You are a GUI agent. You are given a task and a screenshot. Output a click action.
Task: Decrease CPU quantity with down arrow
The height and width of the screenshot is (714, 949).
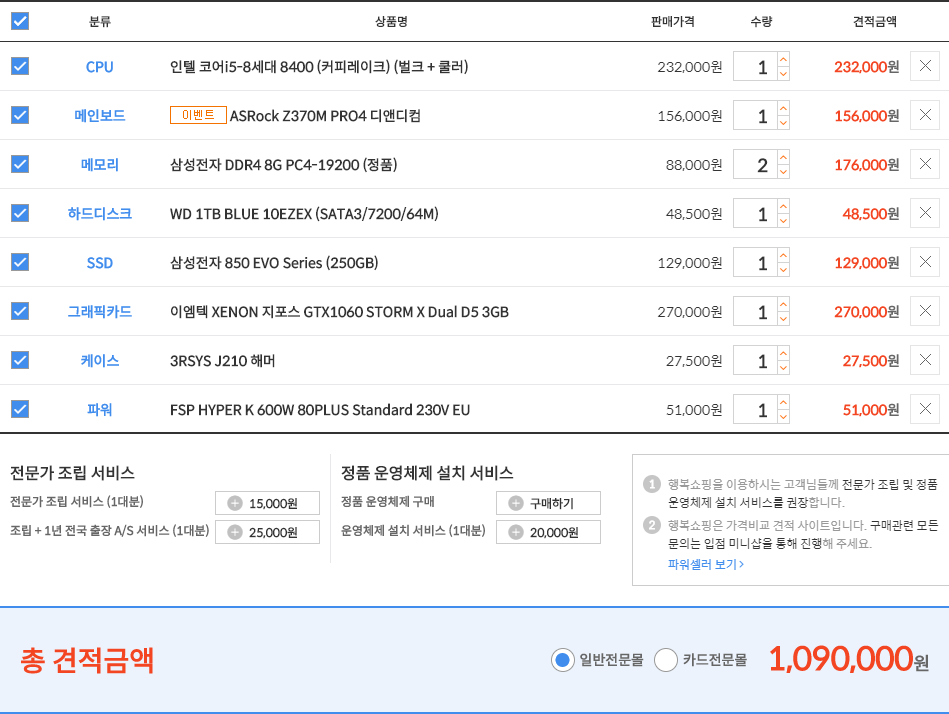tap(783, 74)
